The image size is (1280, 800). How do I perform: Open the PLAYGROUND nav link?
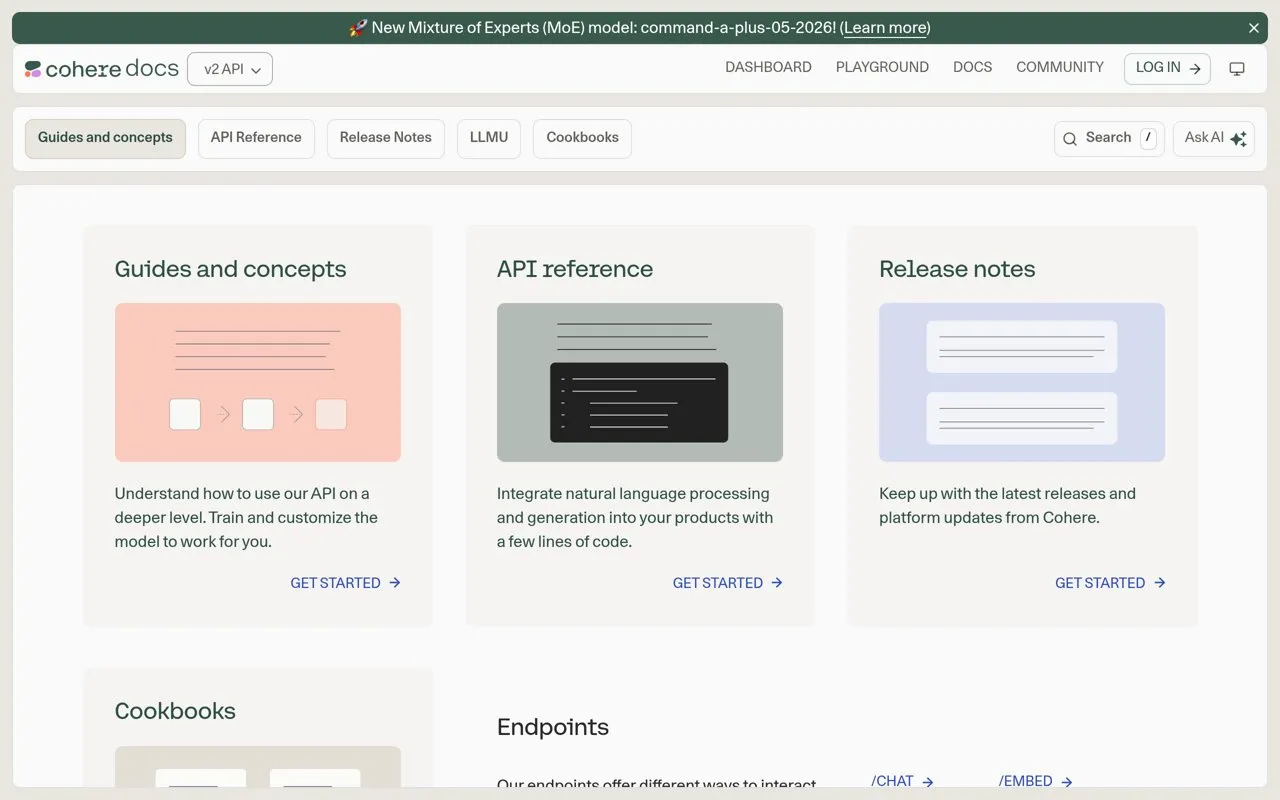coord(882,67)
